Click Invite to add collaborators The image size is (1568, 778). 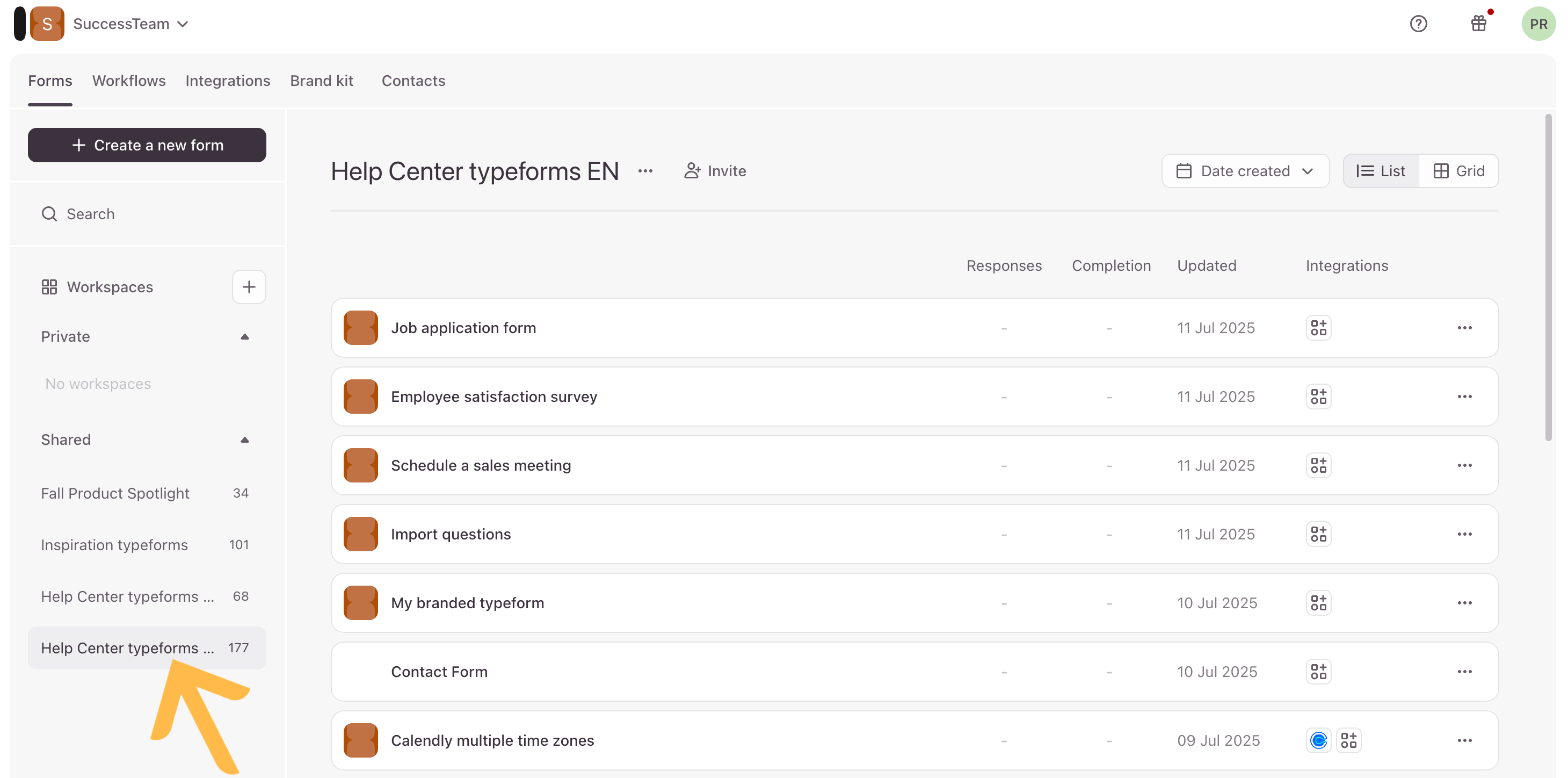(x=715, y=171)
